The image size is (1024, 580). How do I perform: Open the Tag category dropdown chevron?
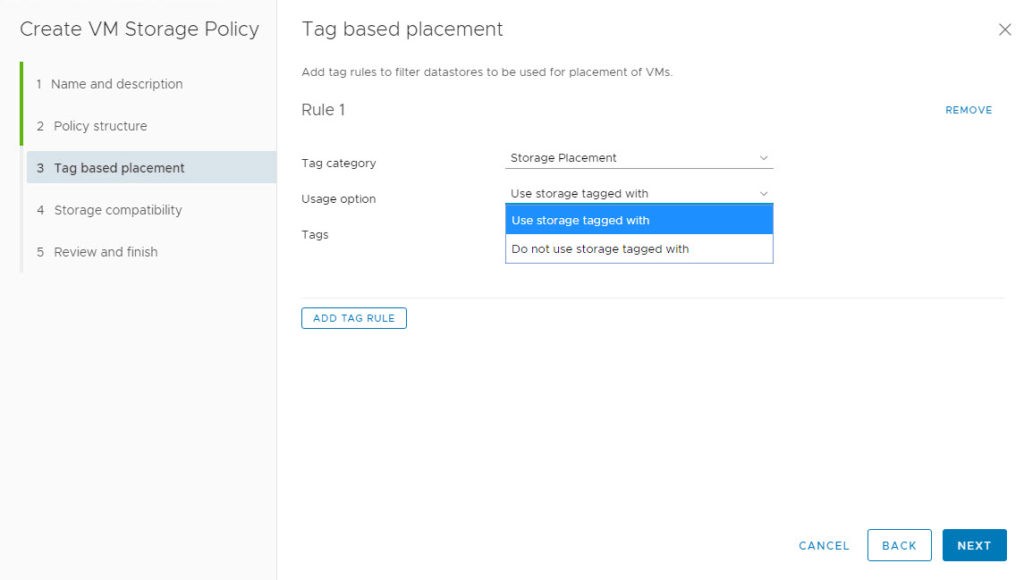click(x=764, y=158)
